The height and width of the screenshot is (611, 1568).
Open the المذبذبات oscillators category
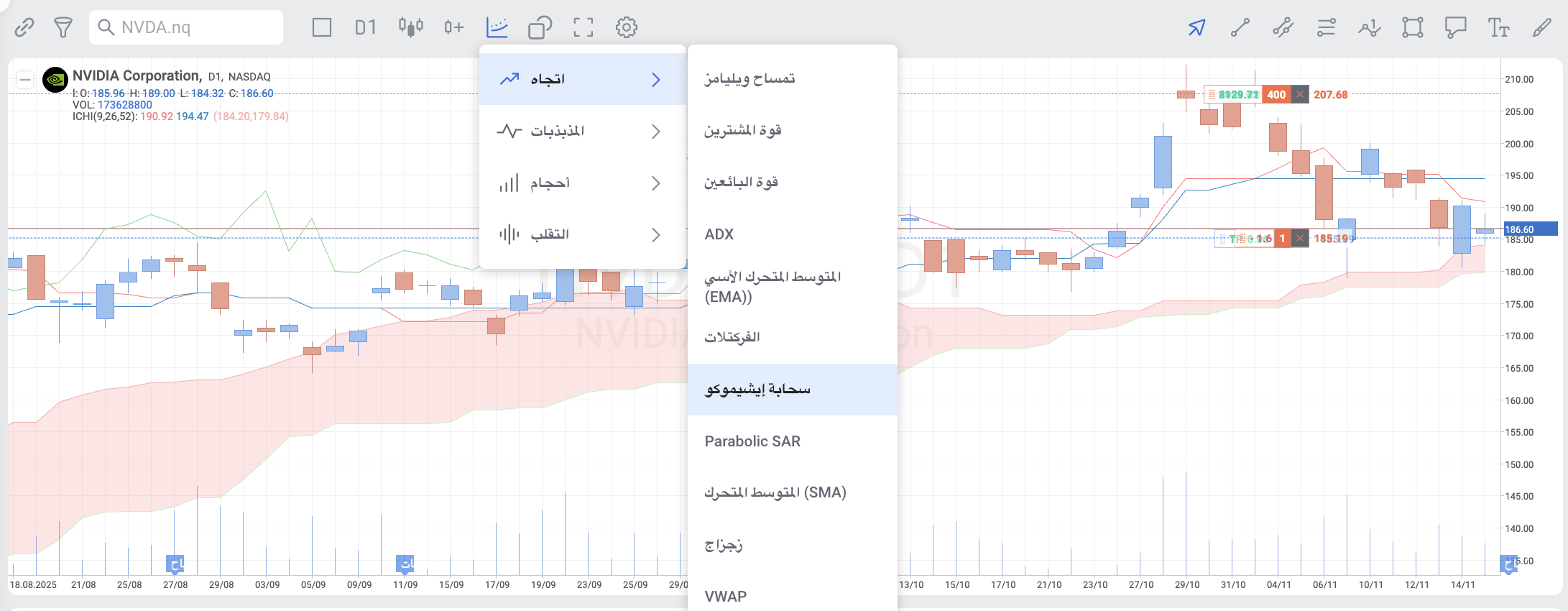tap(583, 131)
